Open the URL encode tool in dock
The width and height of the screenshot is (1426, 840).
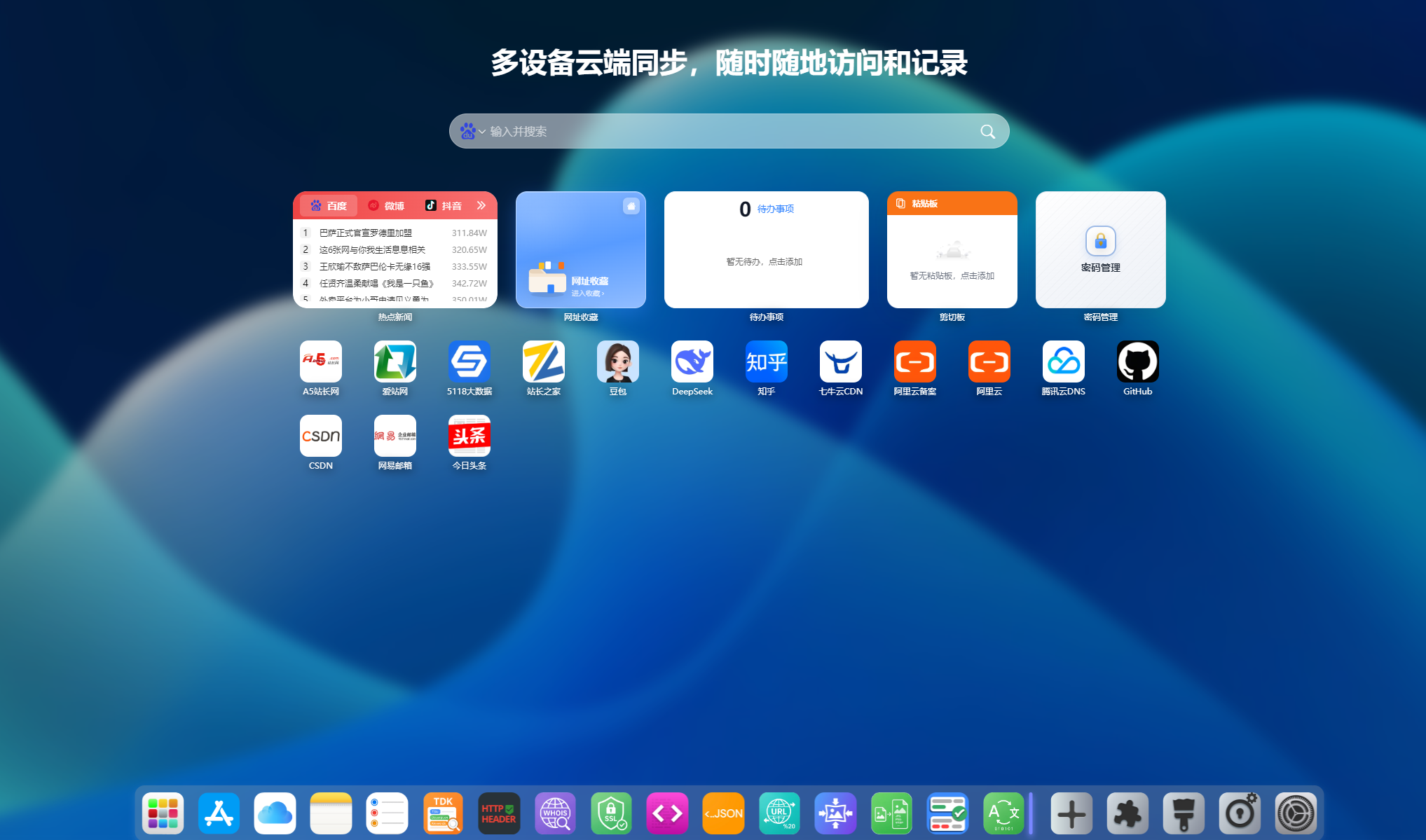[779, 813]
